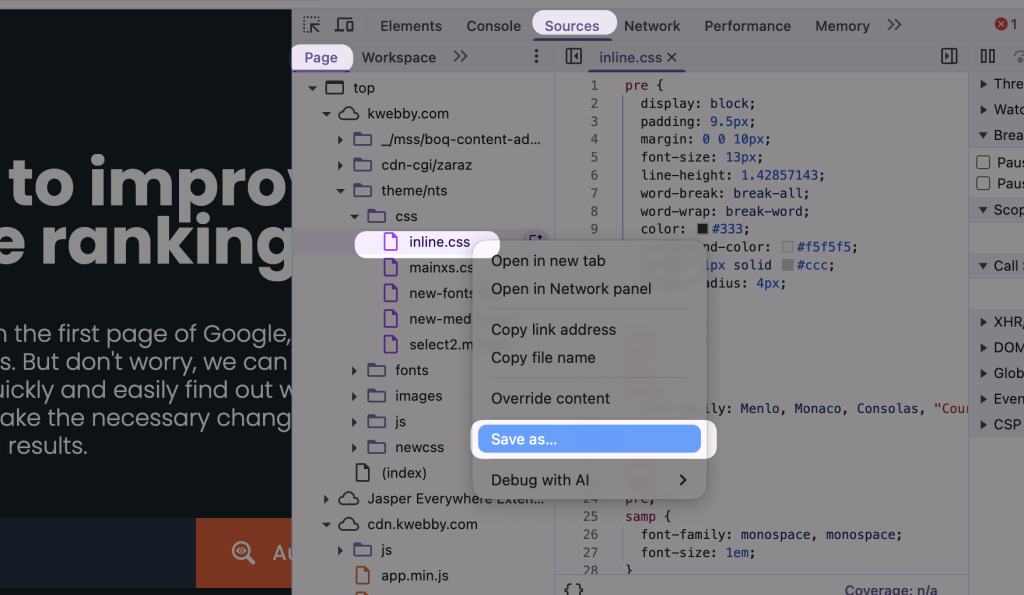This screenshot has width=1024, height=595.
Task: Expand the fonts folder
Action: click(353, 370)
